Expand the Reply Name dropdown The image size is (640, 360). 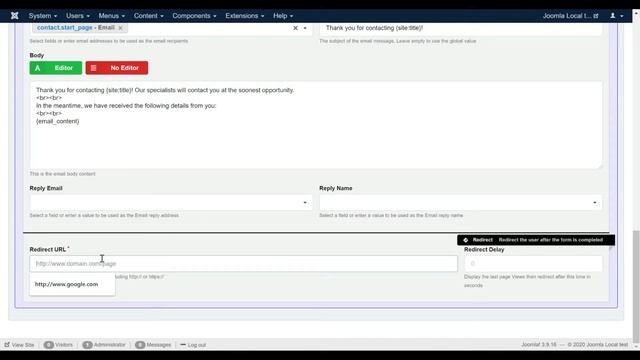pyautogui.click(x=595, y=202)
